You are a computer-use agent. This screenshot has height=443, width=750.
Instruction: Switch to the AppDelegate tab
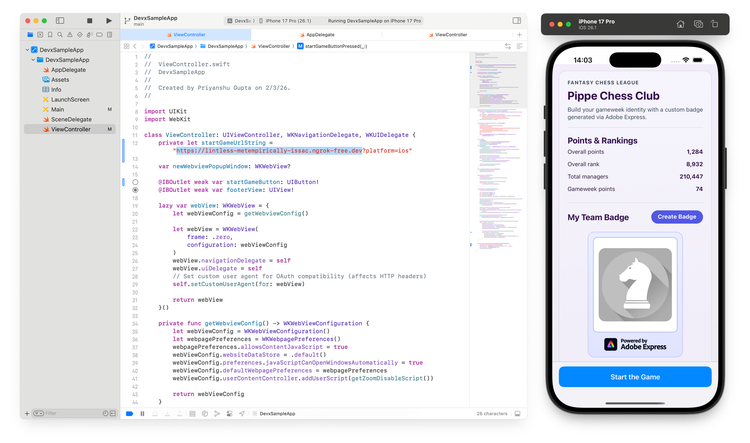317,34
